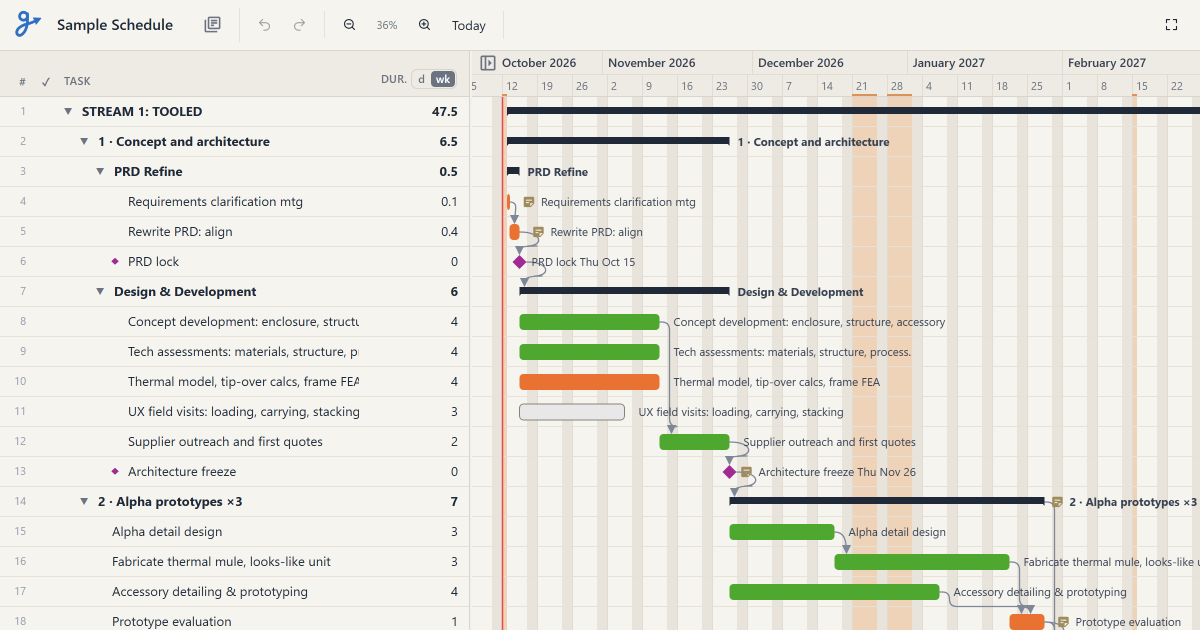This screenshot has height=630, width=1200.
Task: Click the PRD lock diamond in task list
Action: [115, 262]
